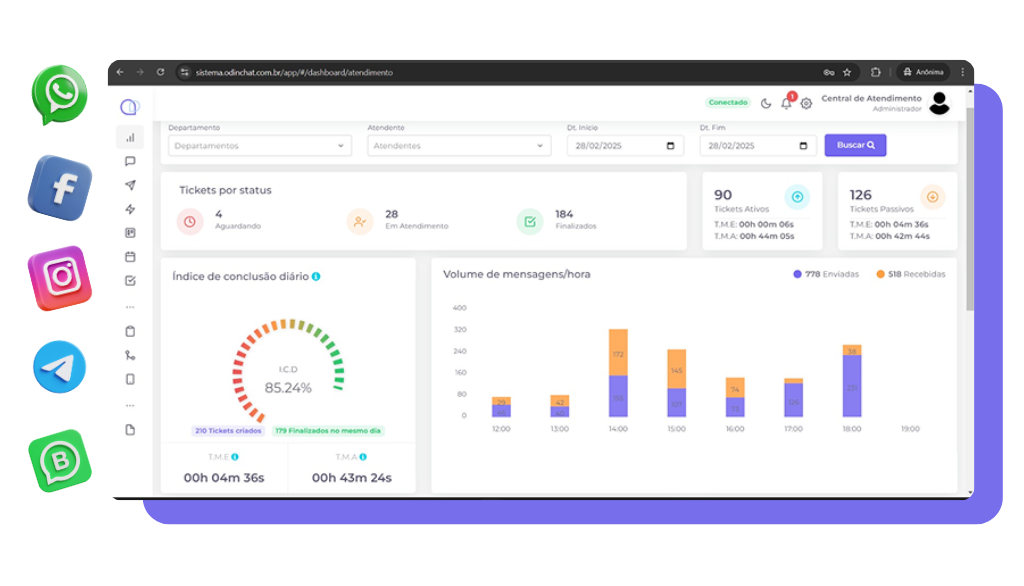
Task: Click the page vertical scrollbar
Action: click(x=970, y=209)
